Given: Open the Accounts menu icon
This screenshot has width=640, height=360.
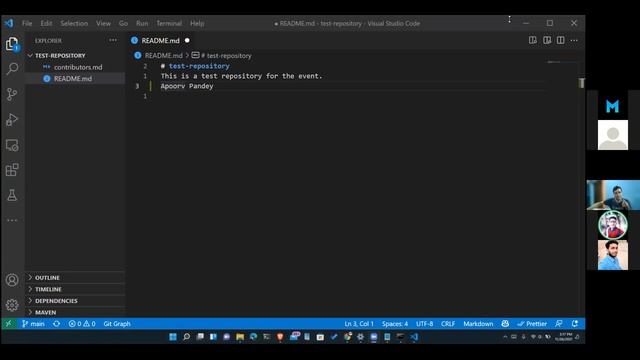Looking at the screenshot, I should tap(12, 280).
